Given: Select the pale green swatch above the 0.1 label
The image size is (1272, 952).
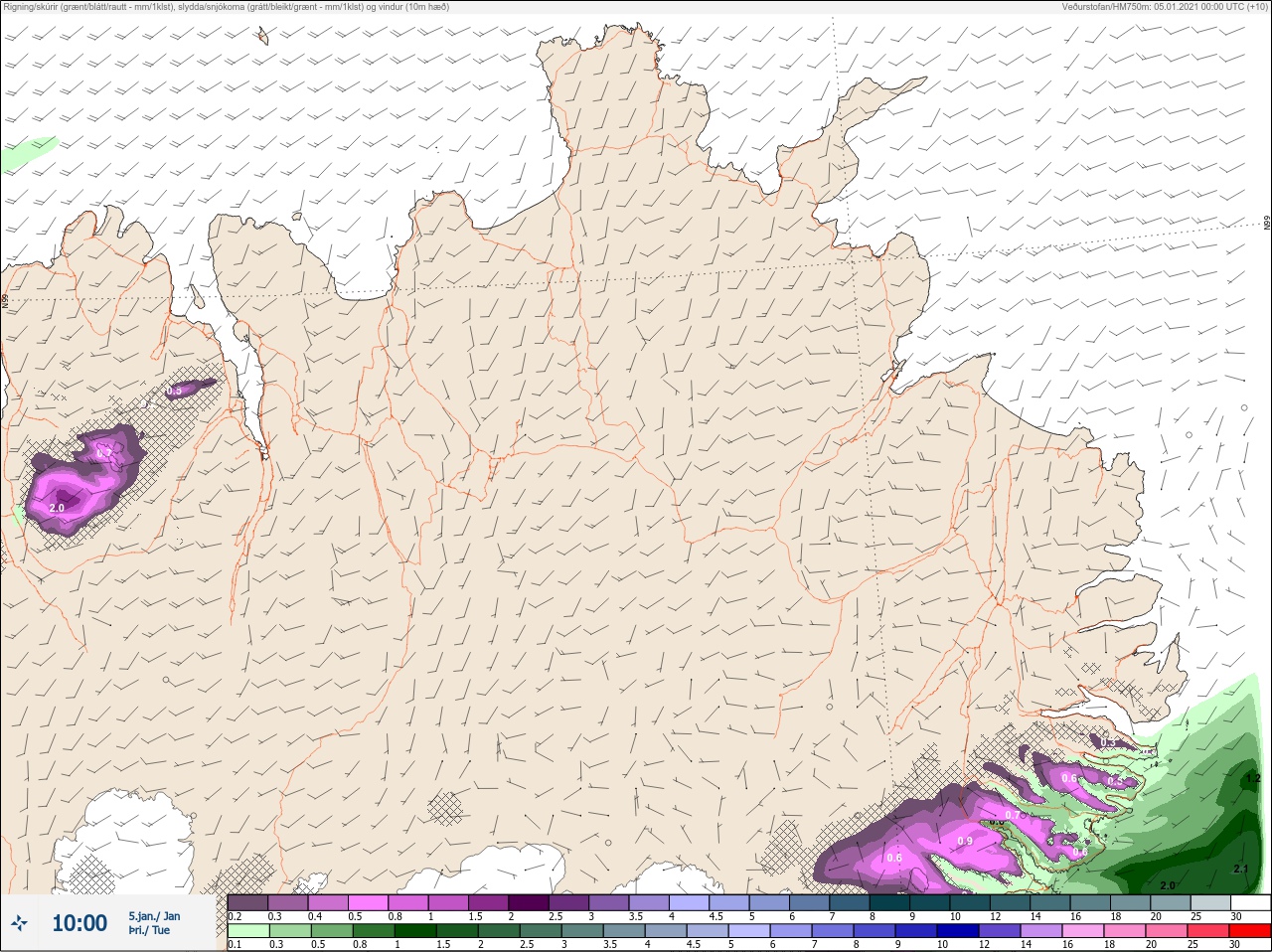Looking at the screenshot, I should pyautogui.click(x=247, y=931).
